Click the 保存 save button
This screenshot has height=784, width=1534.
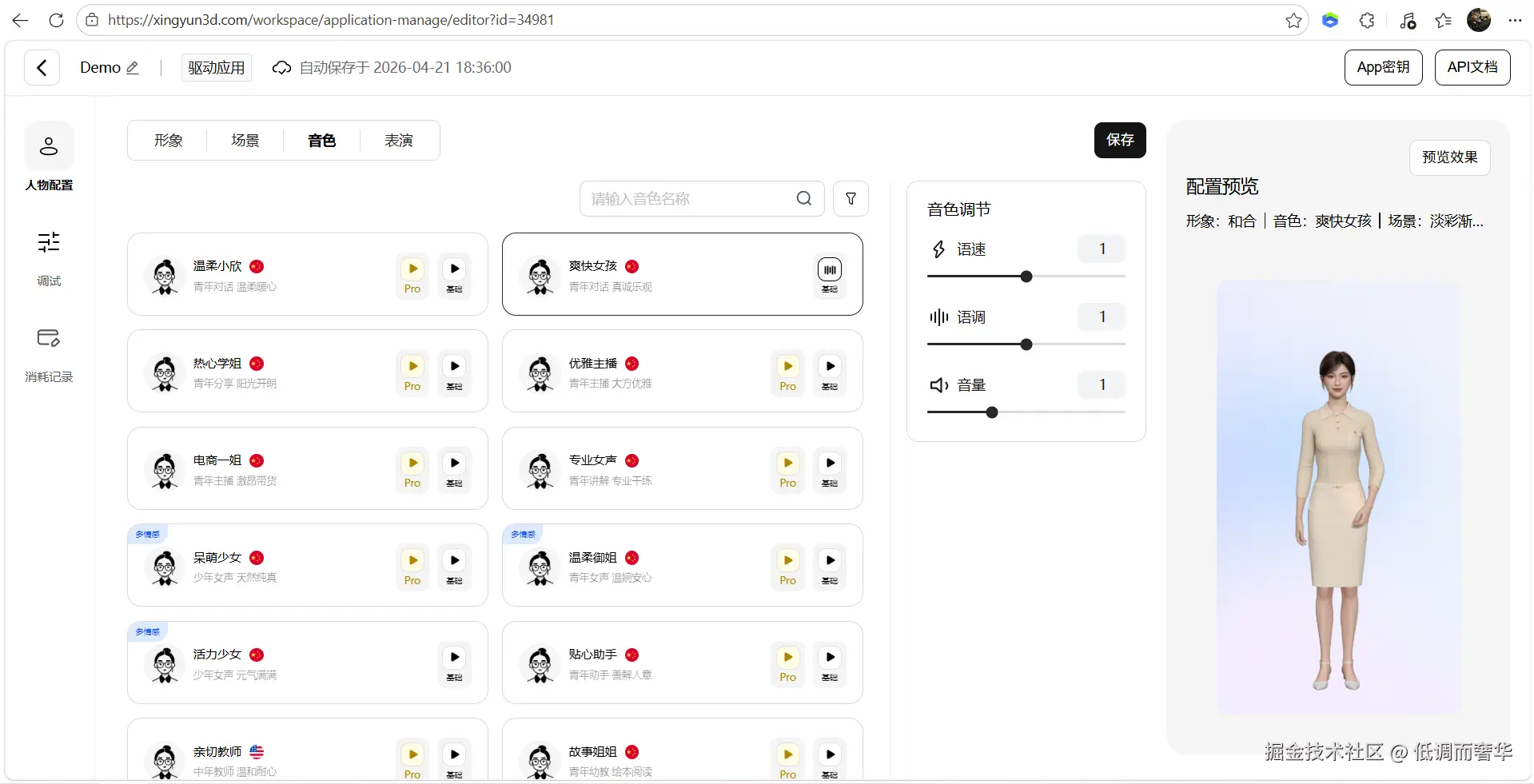tap(1119, 140)
